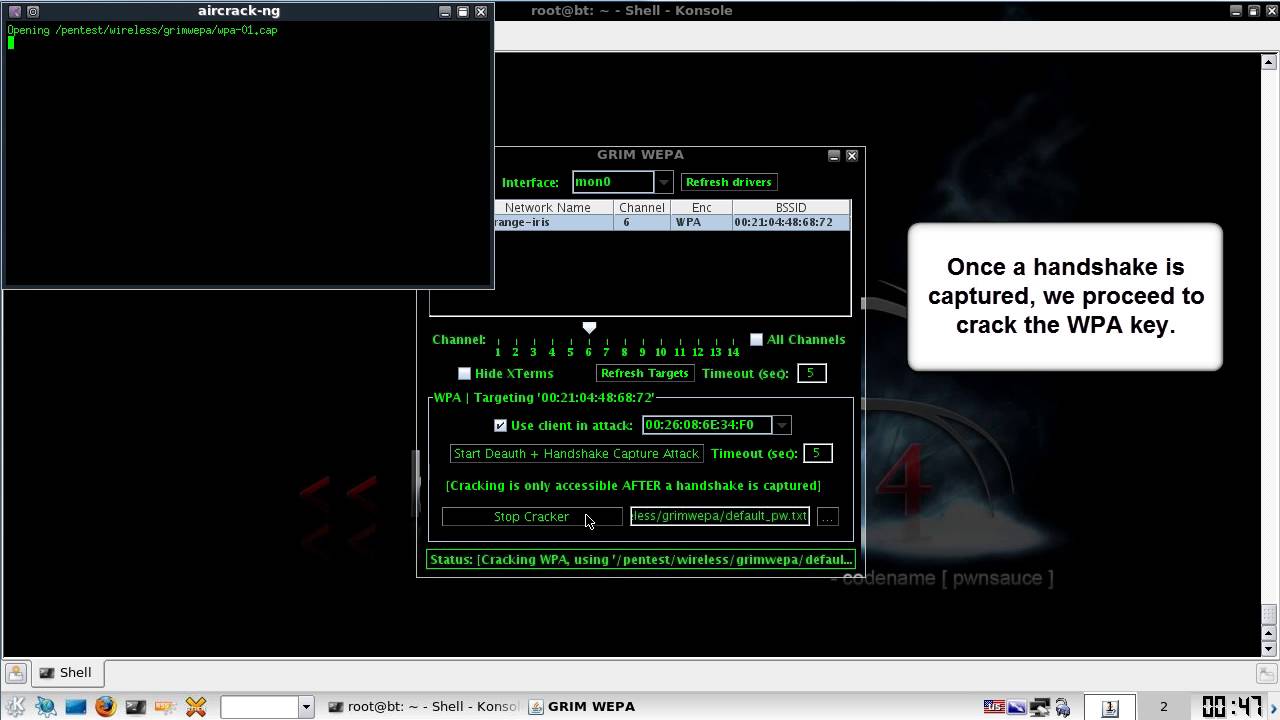This screenshot has height=720, width=1280.
Task: Click the Channel column header
Action: point(641,207)
